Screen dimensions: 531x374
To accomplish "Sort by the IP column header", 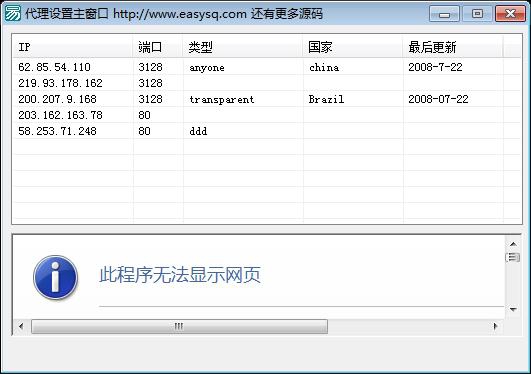I will click(73, 46).
